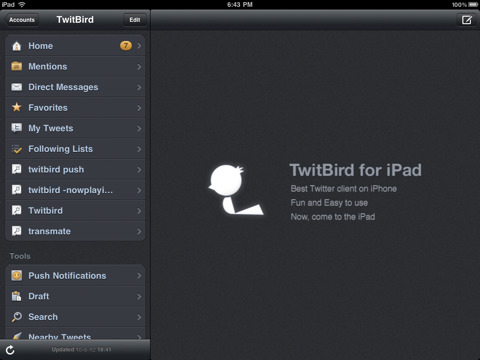Tap the Home house icon
The image size is (480, 360).
click(x=16, y=46)
